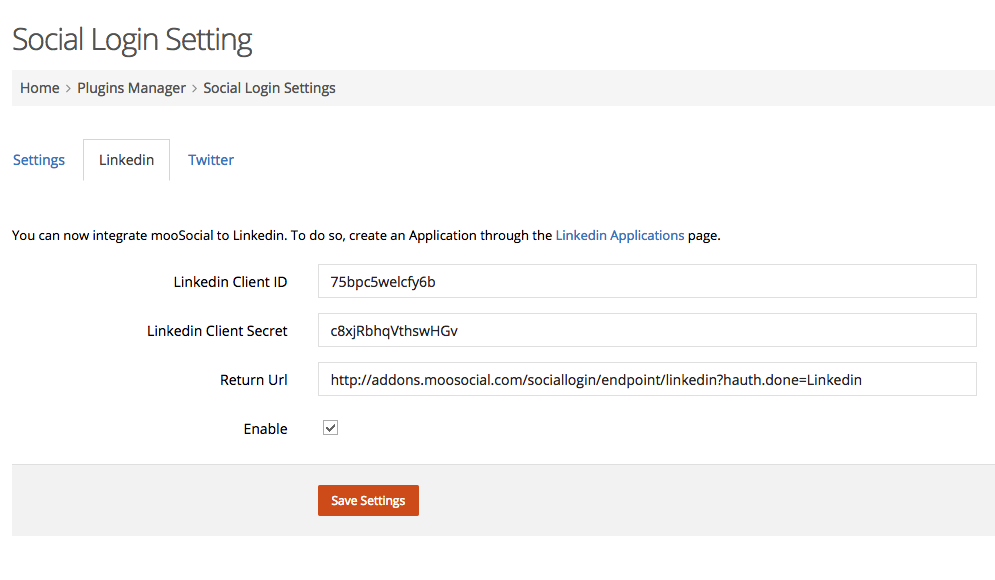Go to Home in the breadcrumb

coord(39,88)
